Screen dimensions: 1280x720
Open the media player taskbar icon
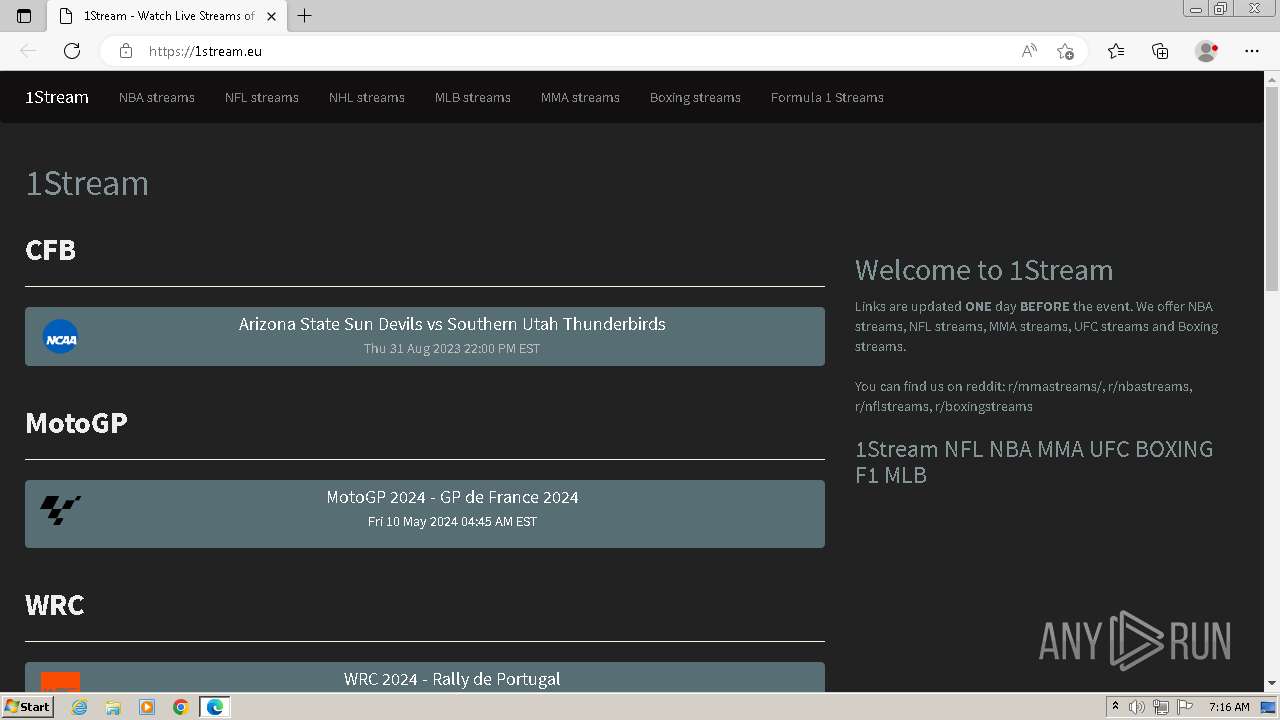pyautogui.click(x=147, y=707)
